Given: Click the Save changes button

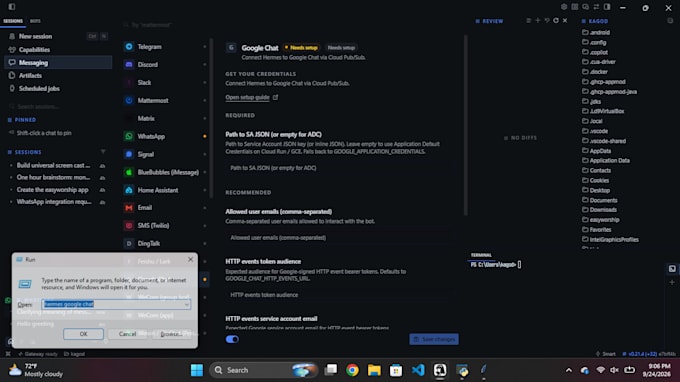Looking at the screenshot, I should click(x=434, y=339).
